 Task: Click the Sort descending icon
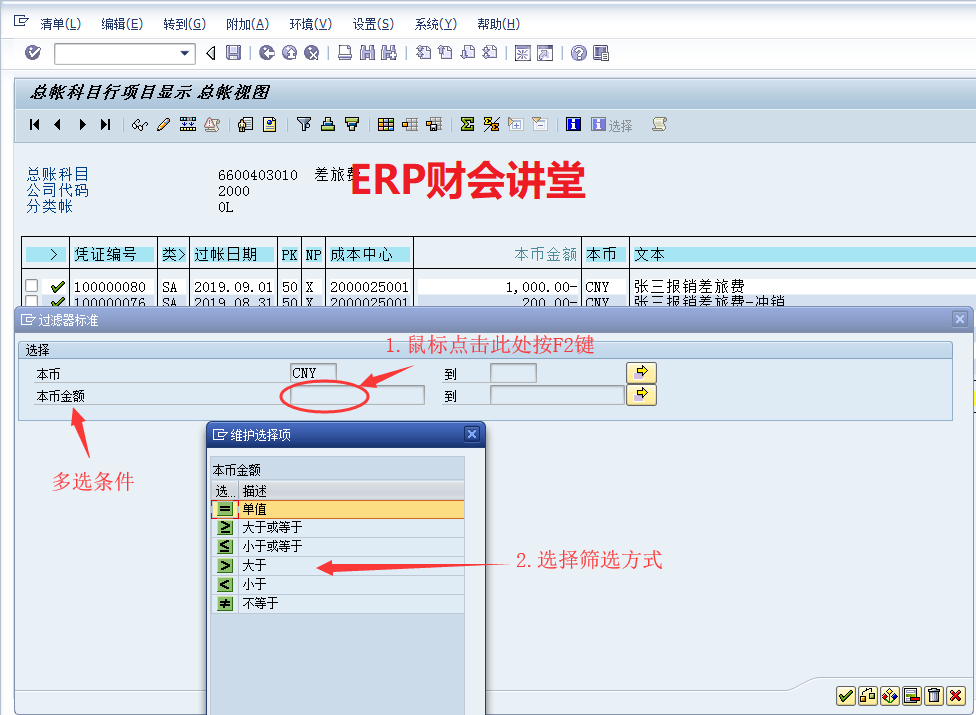tap(352, 124)
